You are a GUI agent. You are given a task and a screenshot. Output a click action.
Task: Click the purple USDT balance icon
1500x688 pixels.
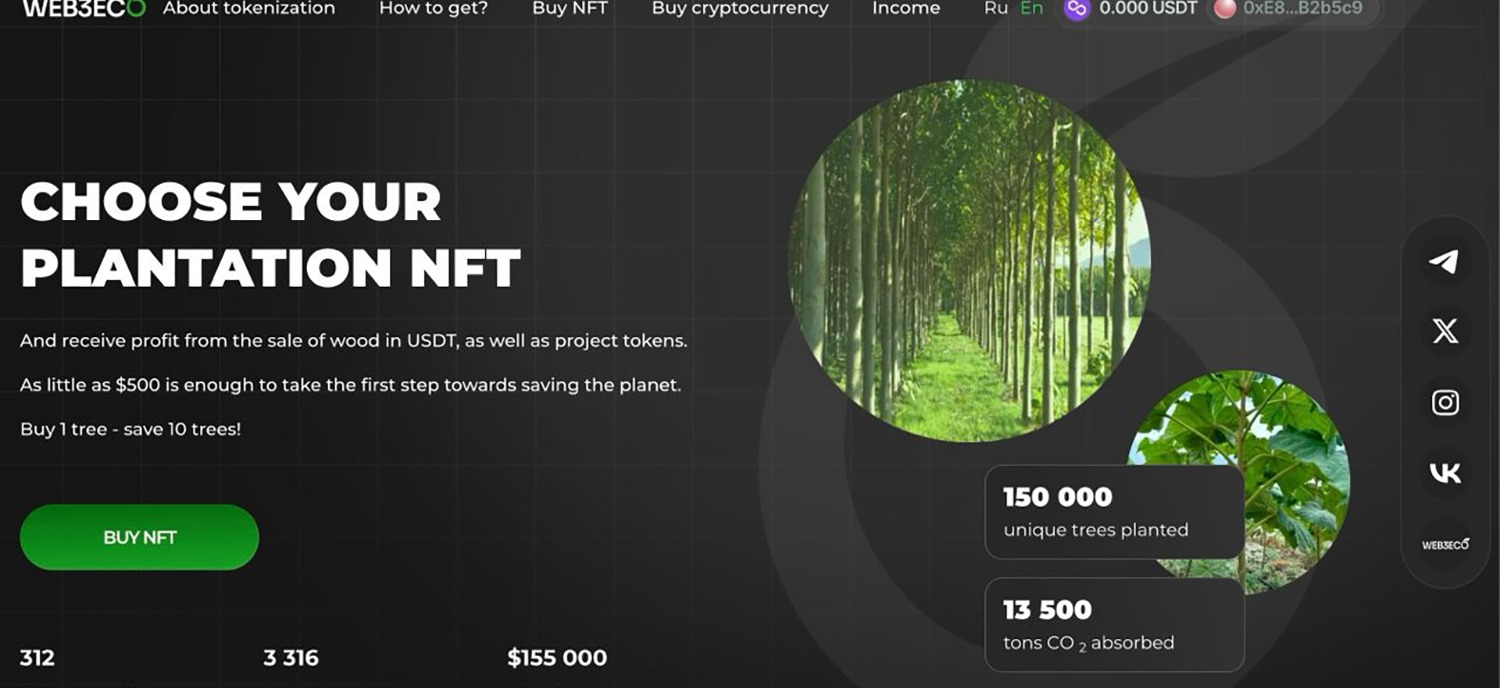[1076, 9]
